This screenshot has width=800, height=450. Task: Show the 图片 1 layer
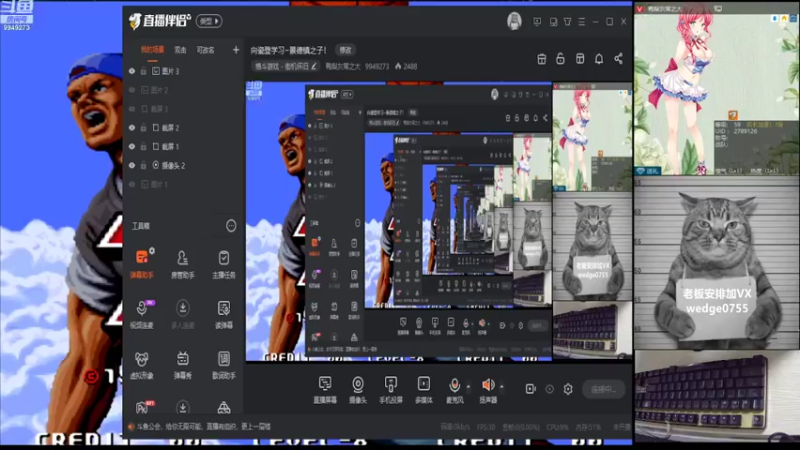coord(132,184)
